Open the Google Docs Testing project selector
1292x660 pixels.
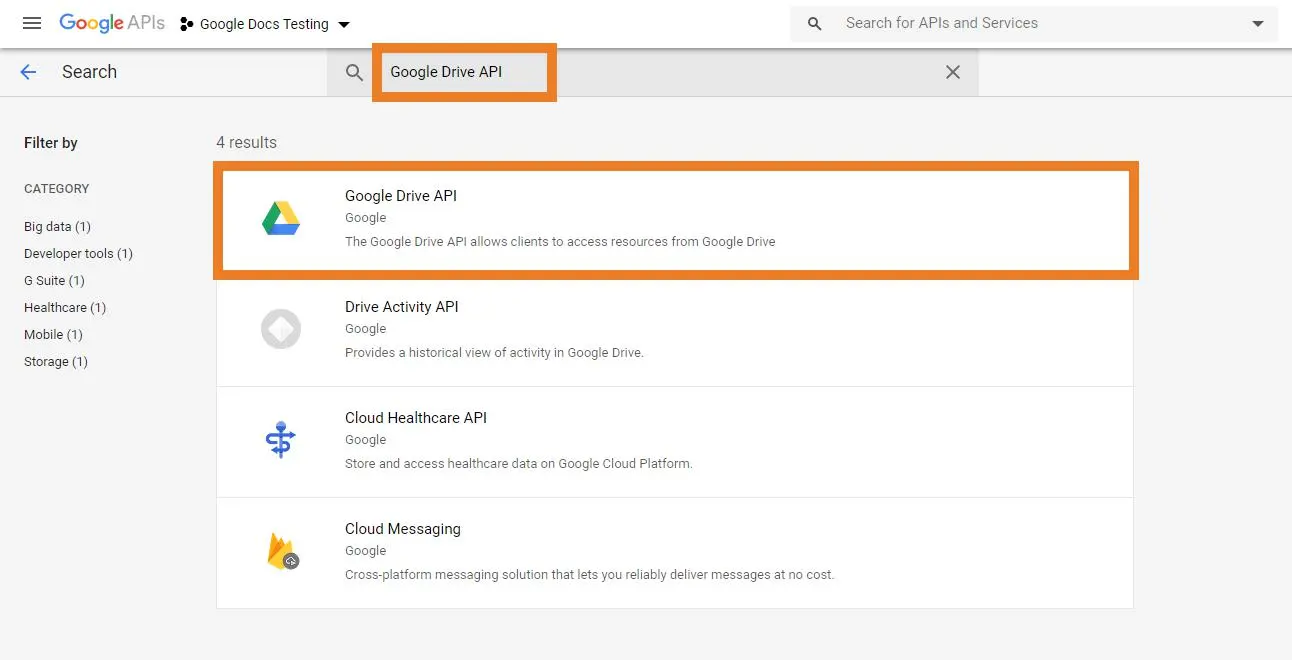pyautogui.click(x=265, y=24)
